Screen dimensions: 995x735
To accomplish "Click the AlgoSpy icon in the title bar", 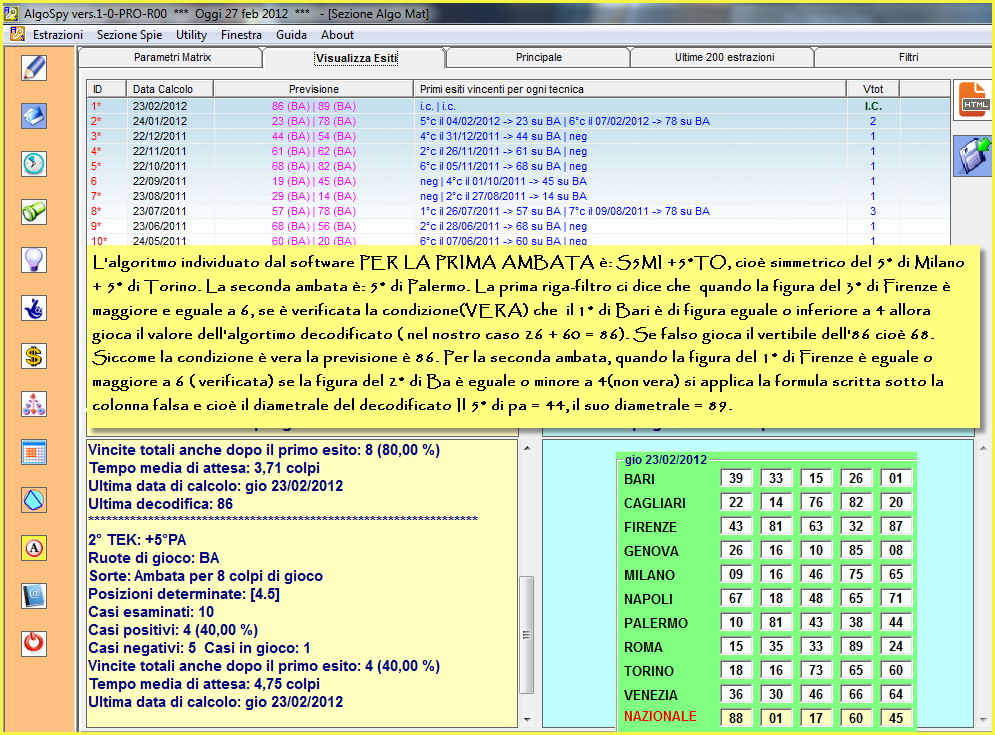I will (x=11, y=13).
